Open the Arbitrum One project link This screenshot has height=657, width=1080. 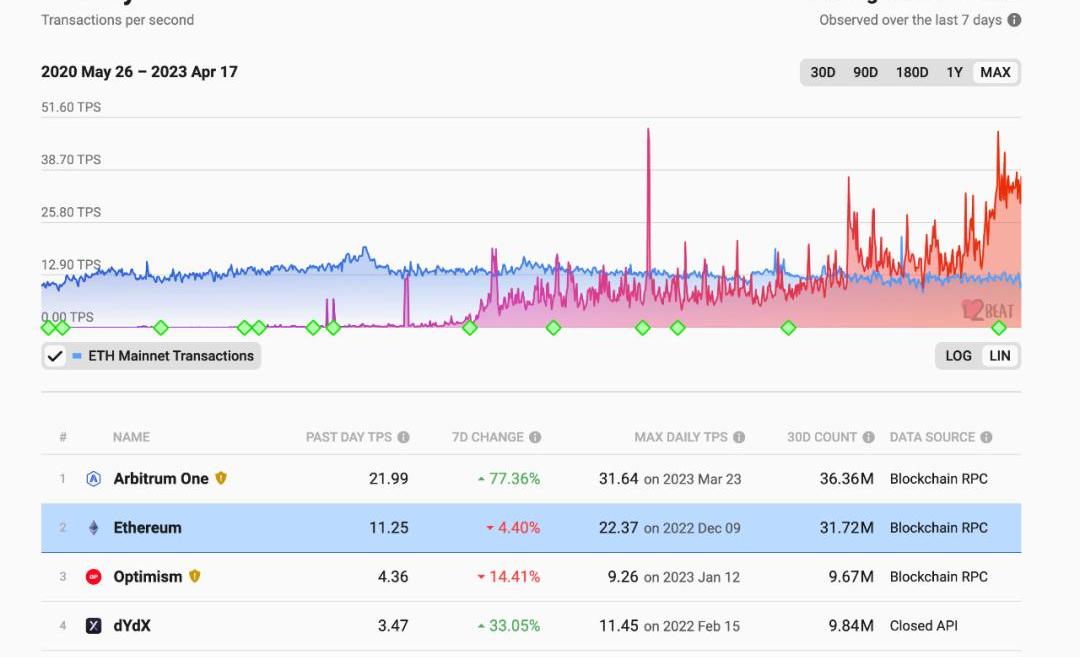coord(160,479)
